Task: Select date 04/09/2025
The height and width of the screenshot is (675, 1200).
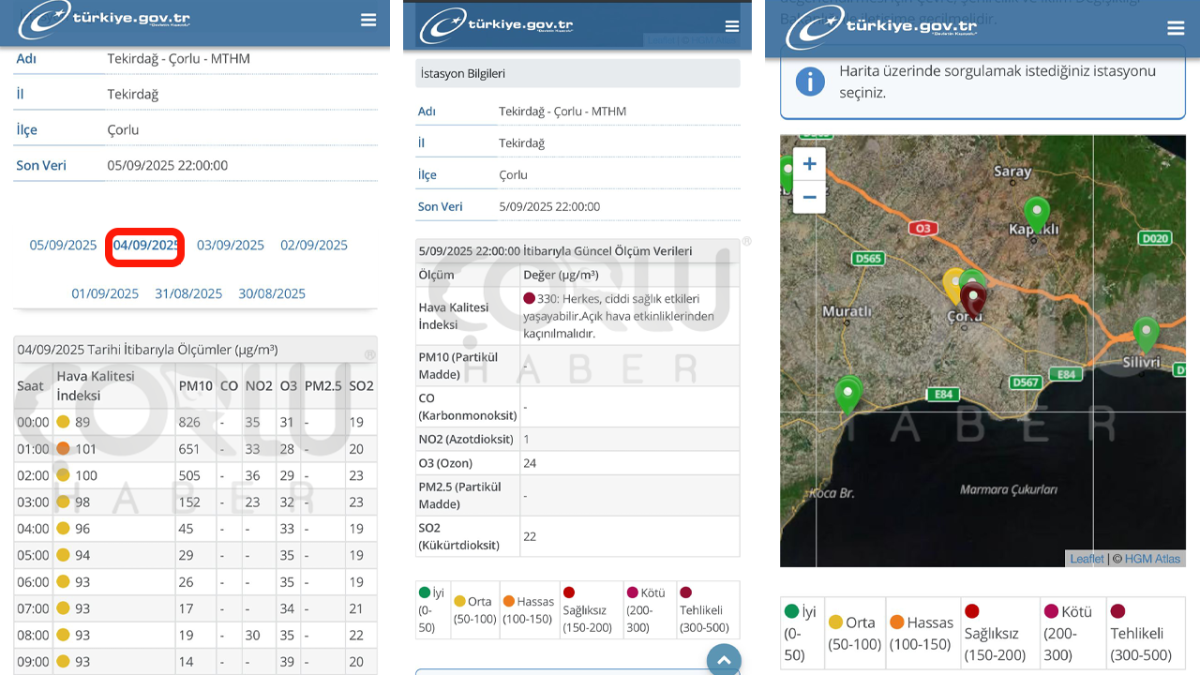Action: click(146, 245)
